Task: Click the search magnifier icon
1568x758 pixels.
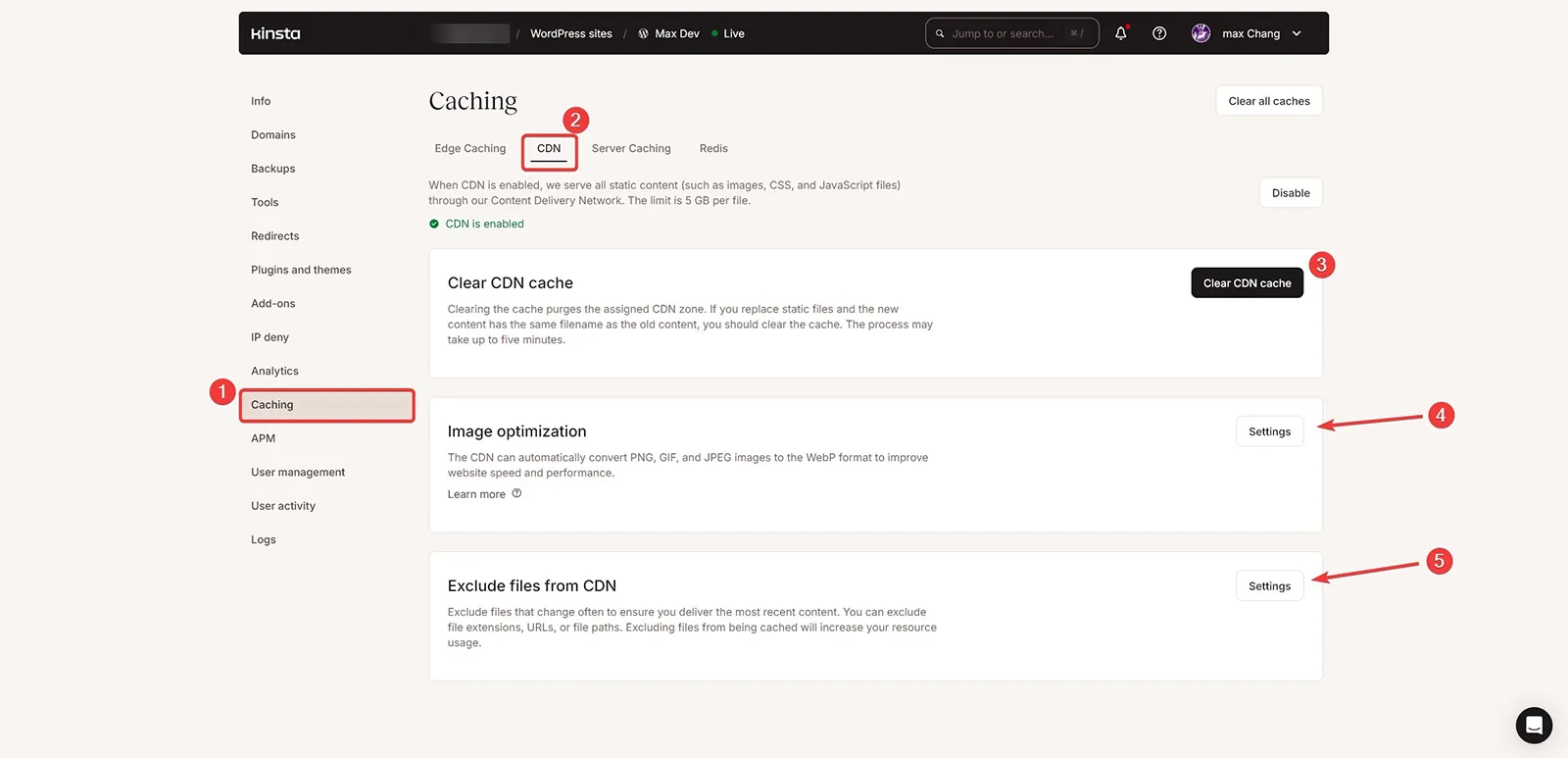Action: tap(940, 33)
